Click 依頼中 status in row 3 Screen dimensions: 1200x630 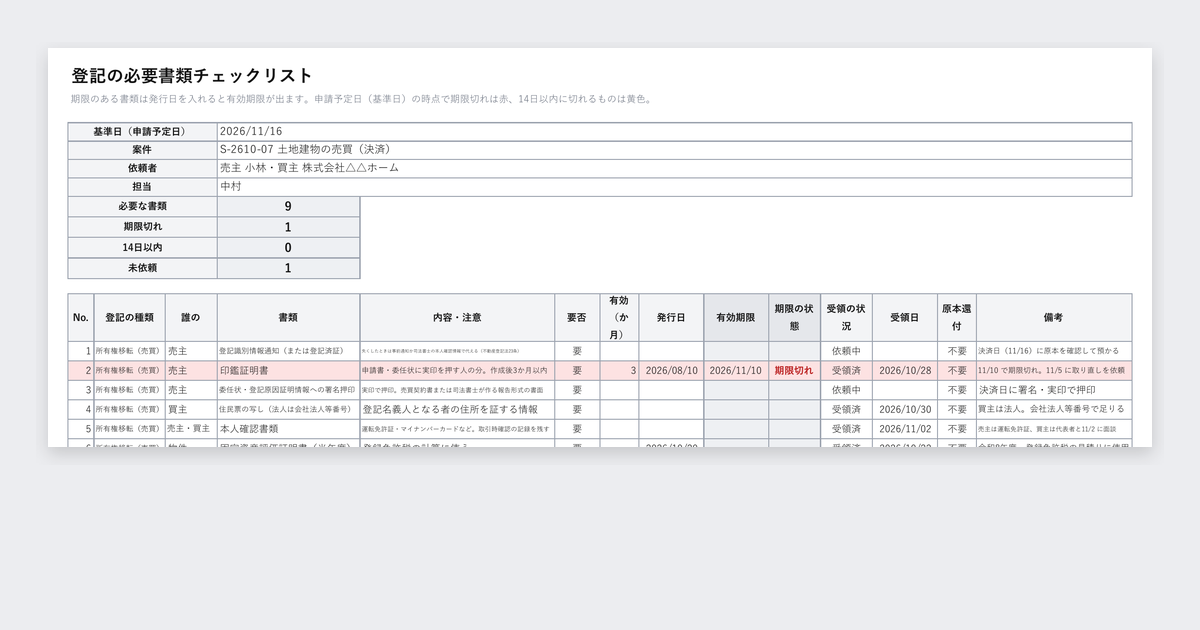(x=846, y=390)
